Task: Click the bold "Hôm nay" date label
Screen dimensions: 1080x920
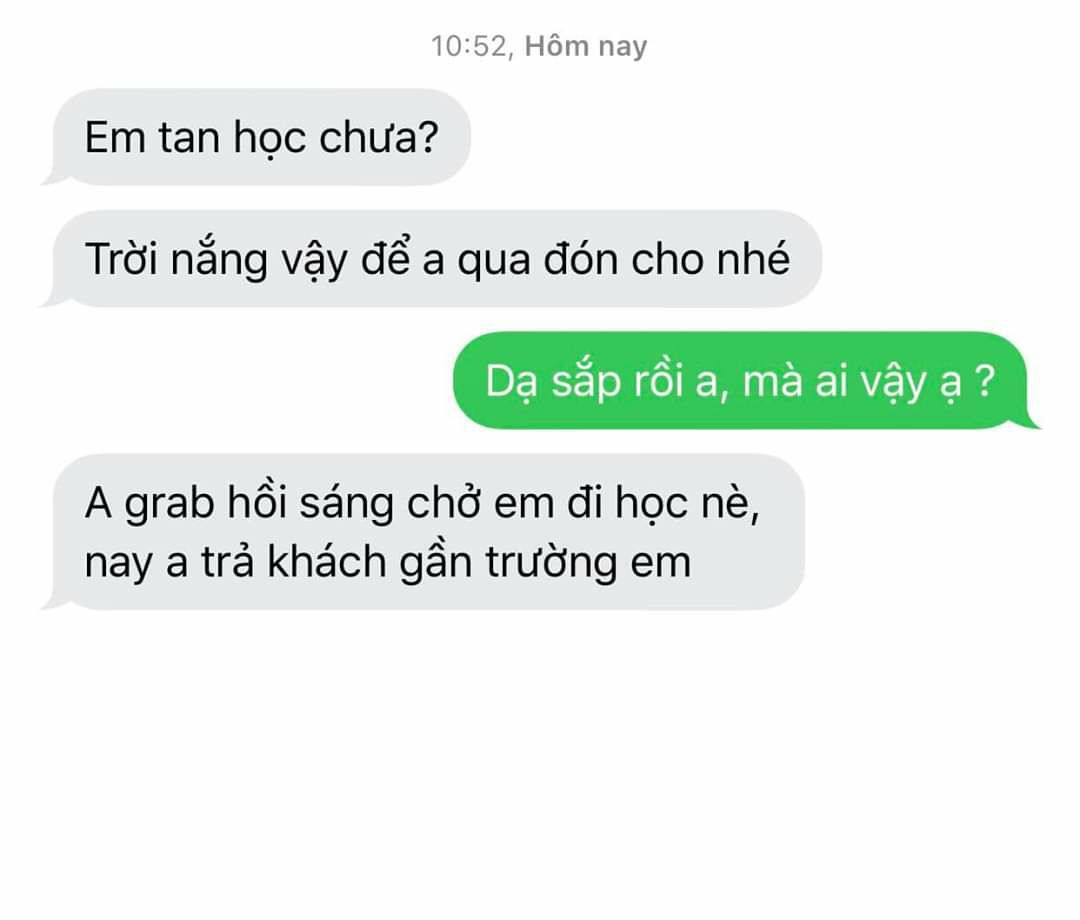Action: (x=586, y=46)
